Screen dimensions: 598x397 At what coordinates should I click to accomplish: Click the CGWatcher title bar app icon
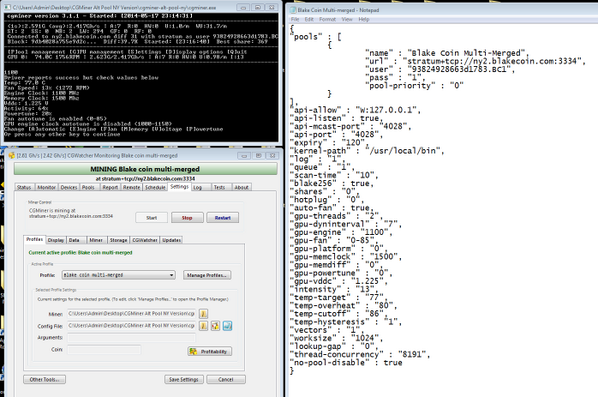(11, 156)
